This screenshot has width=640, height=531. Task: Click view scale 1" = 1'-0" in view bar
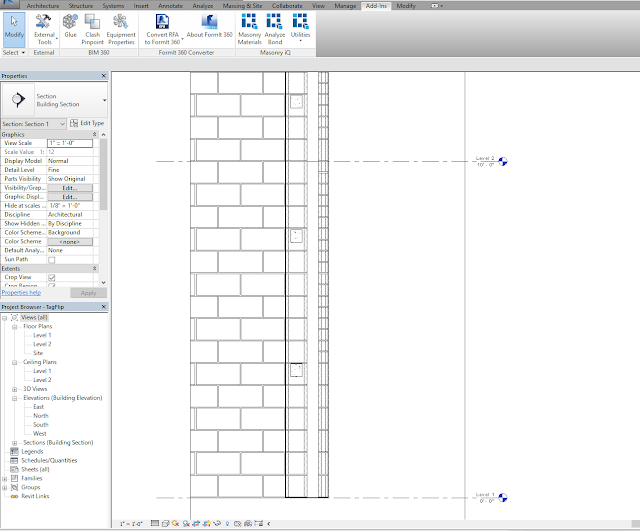pyautogui.click(x=131, y=524)
